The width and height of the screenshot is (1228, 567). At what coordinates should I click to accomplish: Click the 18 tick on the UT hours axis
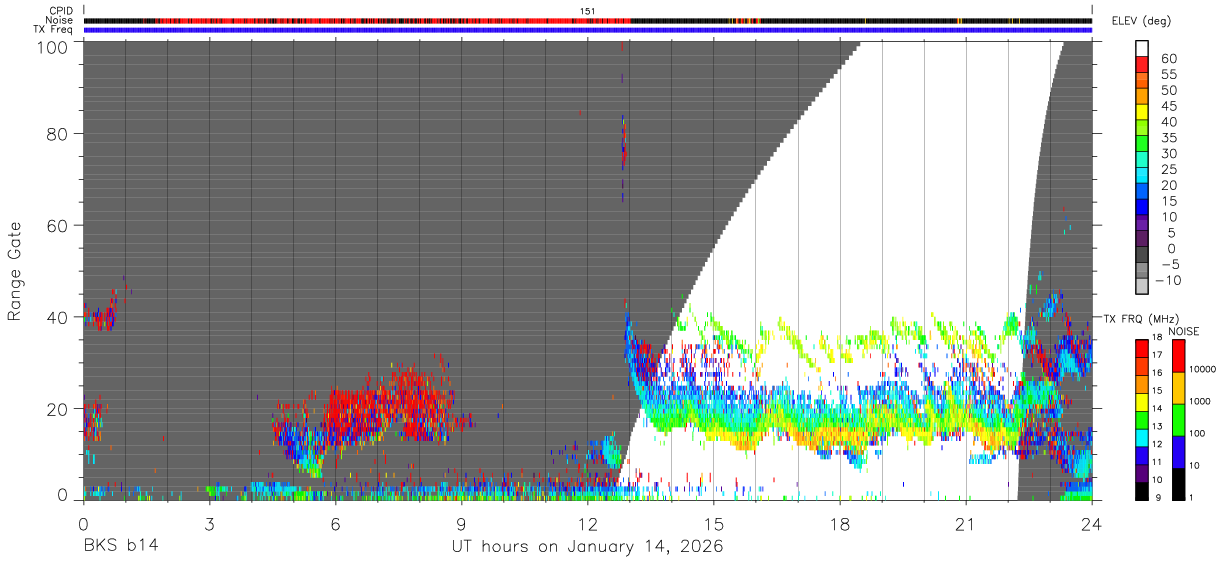[839, 524]
